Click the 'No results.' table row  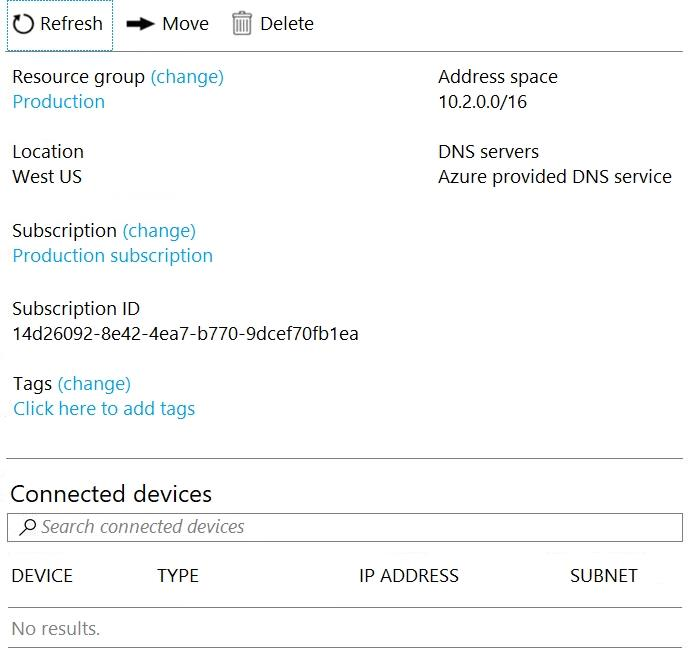[56, 629]
